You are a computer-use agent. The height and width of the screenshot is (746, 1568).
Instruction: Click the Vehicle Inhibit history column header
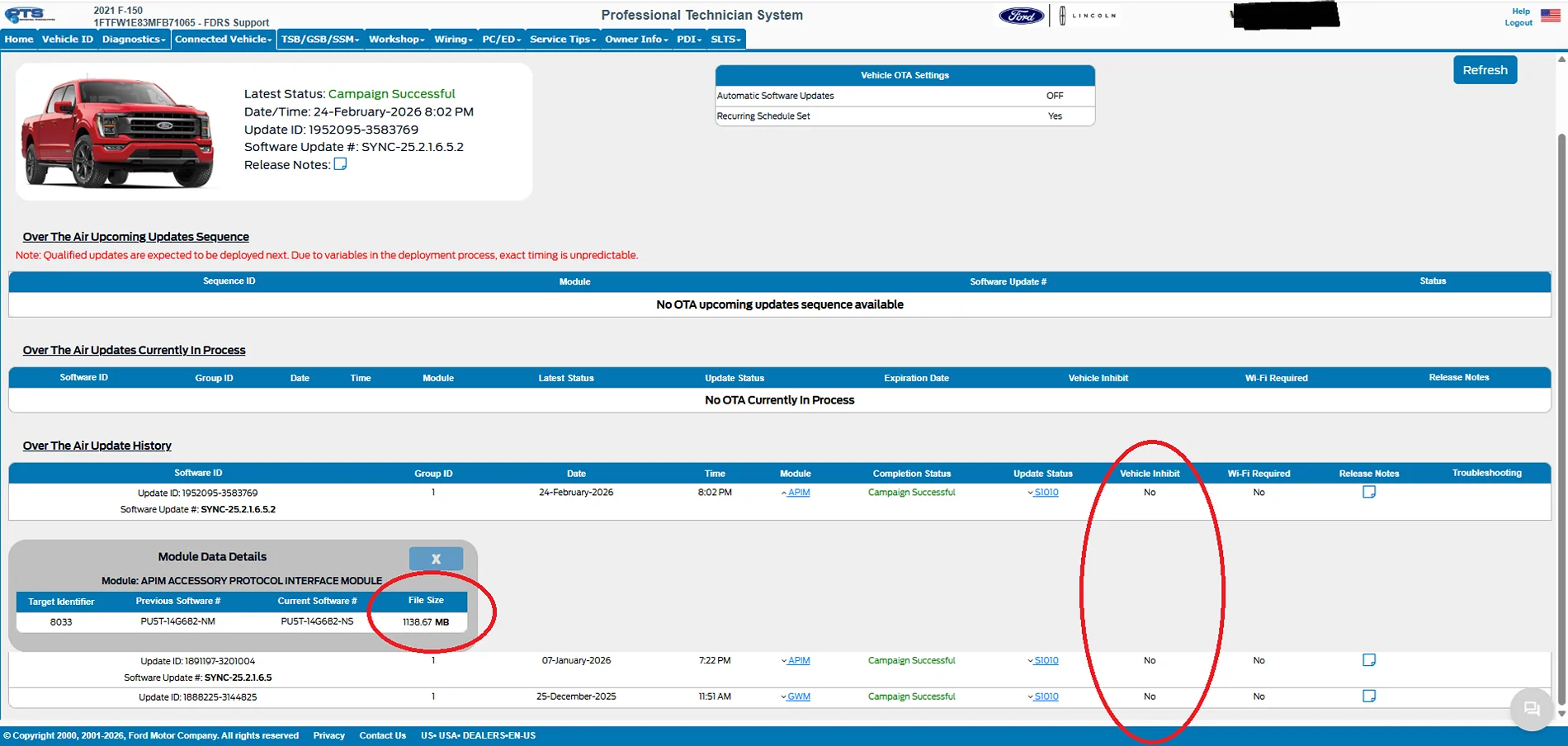click(x=1150, y=474)
